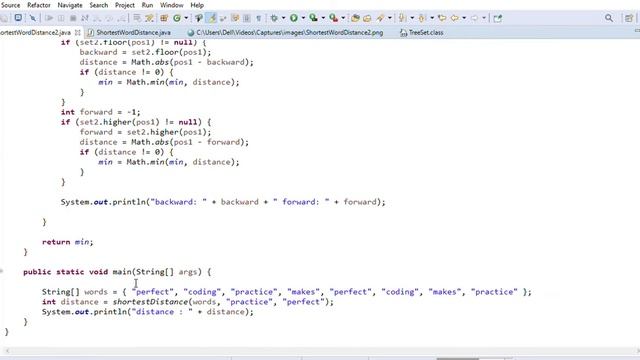640x360 pixels.
Task: Toggle Show Whitespace Characters pilcrow icon
Action: (258, 18)
